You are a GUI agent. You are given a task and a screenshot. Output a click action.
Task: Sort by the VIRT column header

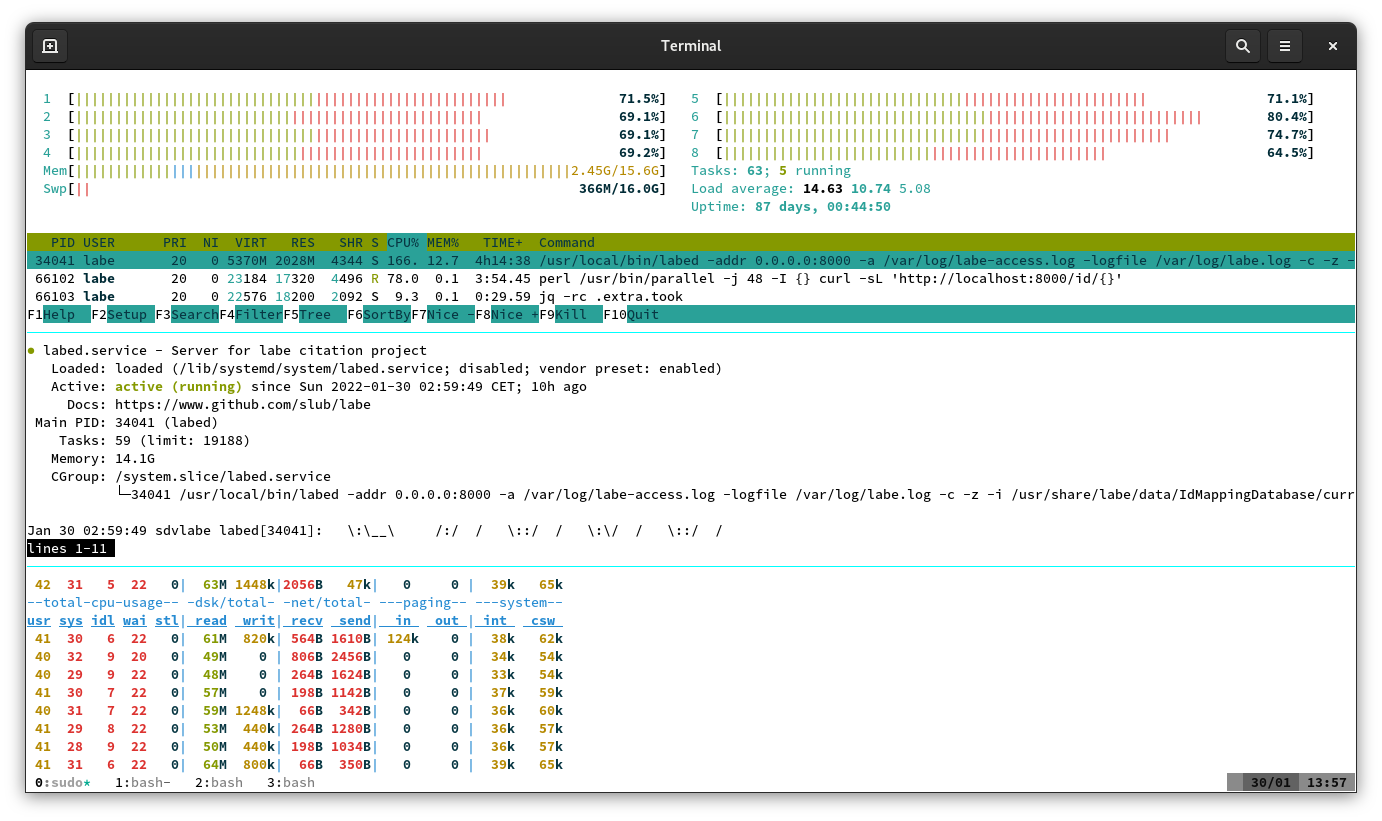pos(251,243)
